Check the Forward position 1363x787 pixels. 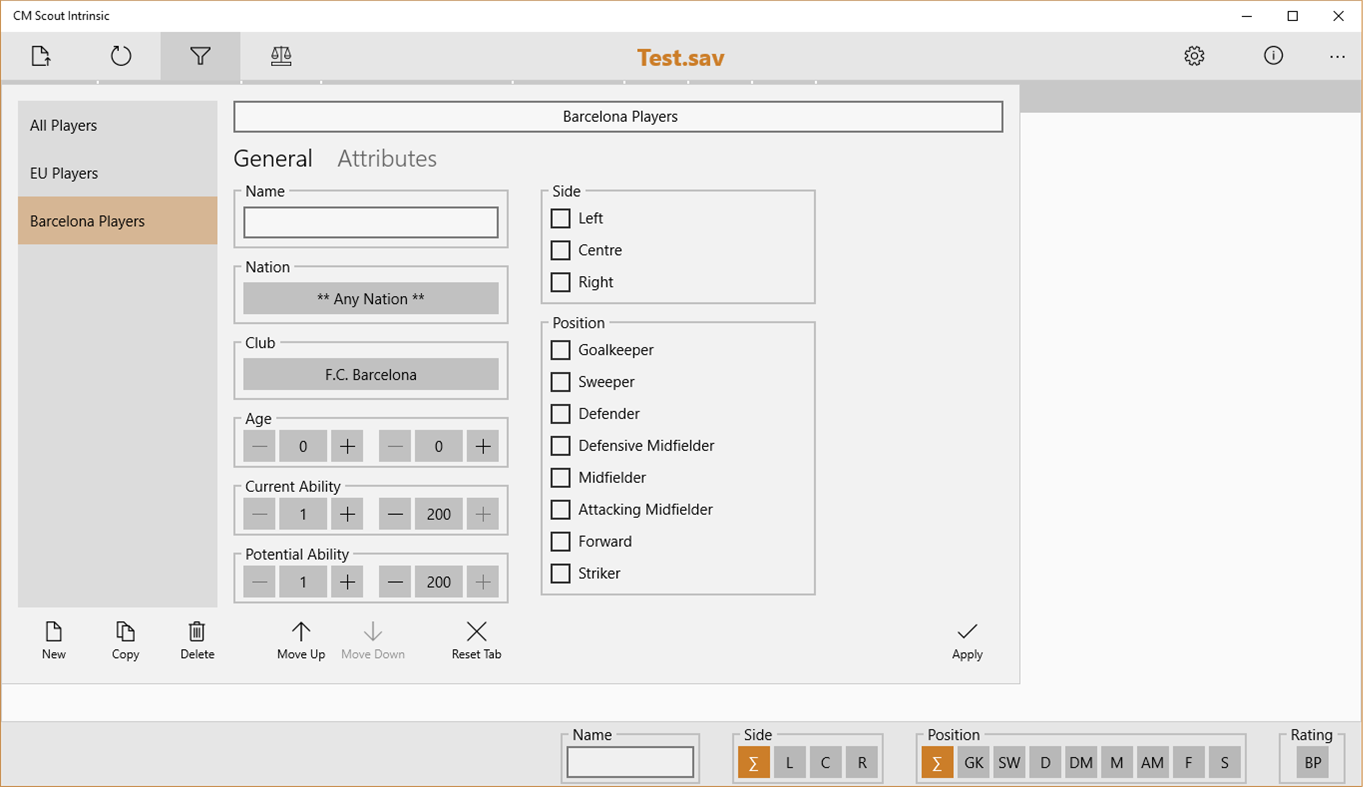(x=561, y=542)
